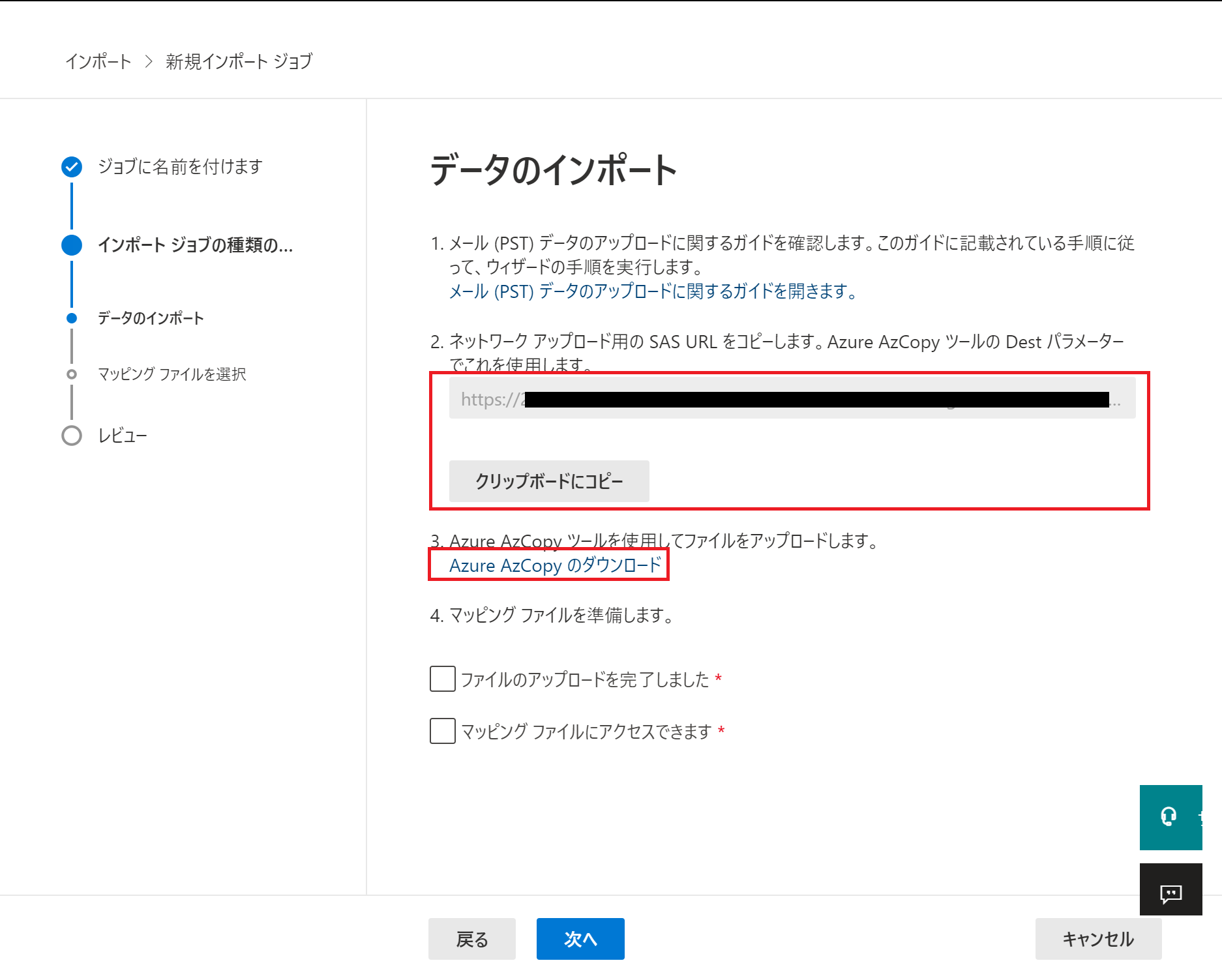Click 戻る button

[x=472, y=939]
